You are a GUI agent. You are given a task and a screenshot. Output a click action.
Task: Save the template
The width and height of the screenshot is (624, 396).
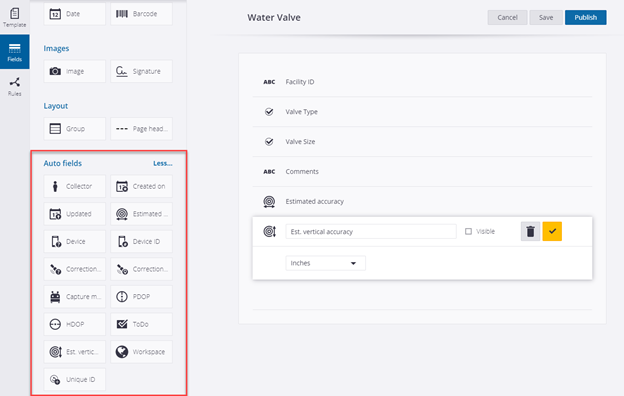click(546, 18)
